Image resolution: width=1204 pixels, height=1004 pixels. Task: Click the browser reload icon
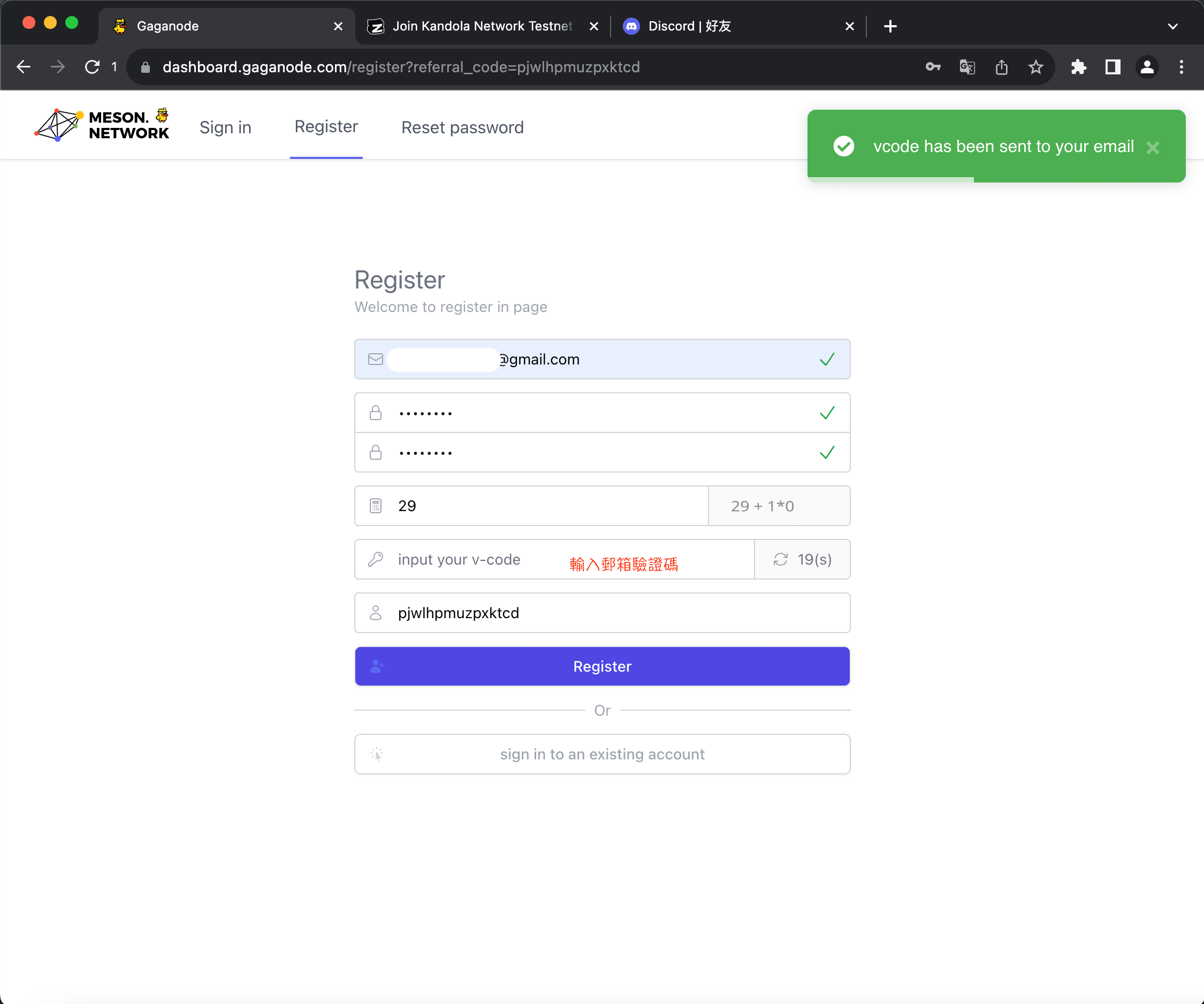(92, 67)
